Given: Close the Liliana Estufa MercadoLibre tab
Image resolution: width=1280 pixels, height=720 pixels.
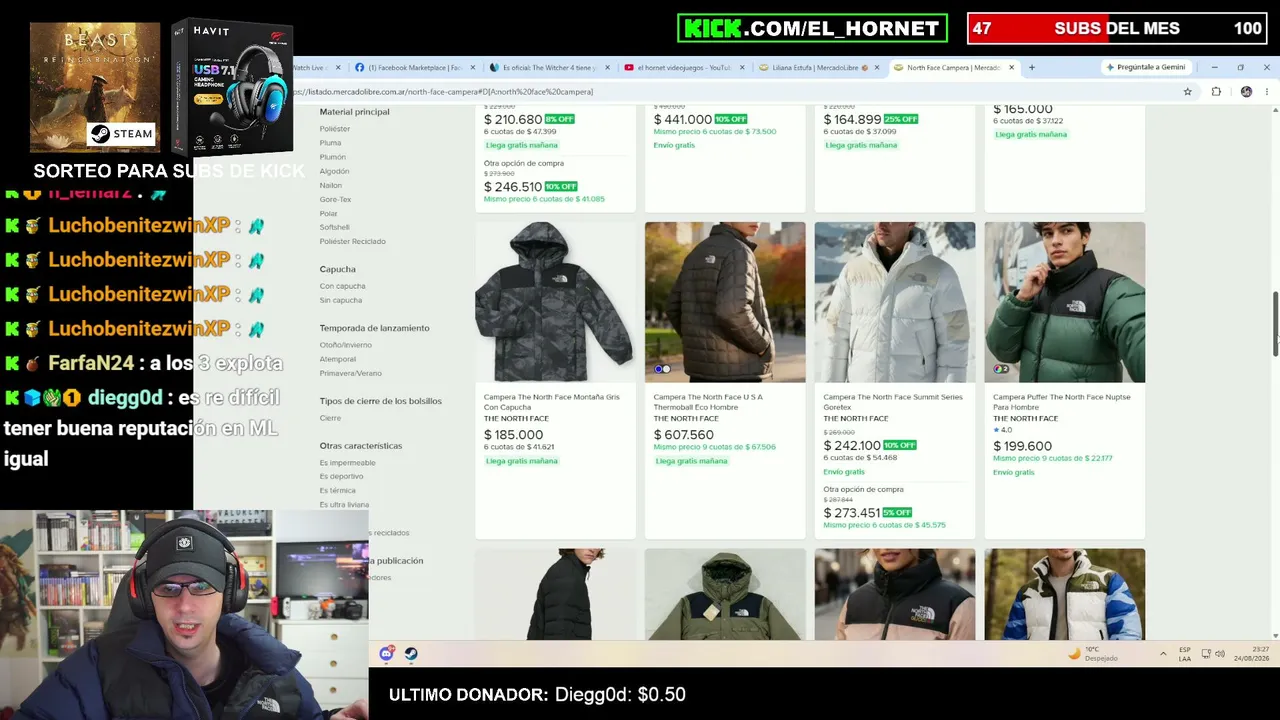Looking at the screenshot, I should click(x=878, y=68).
